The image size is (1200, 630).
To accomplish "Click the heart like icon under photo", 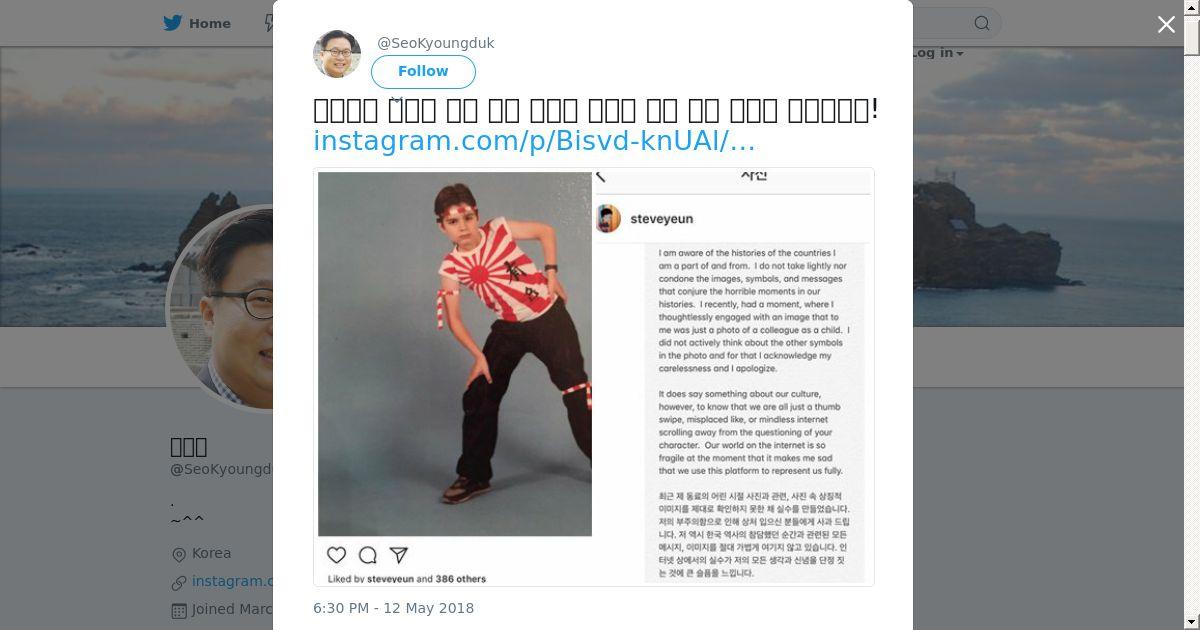I will tap(337, 555).
